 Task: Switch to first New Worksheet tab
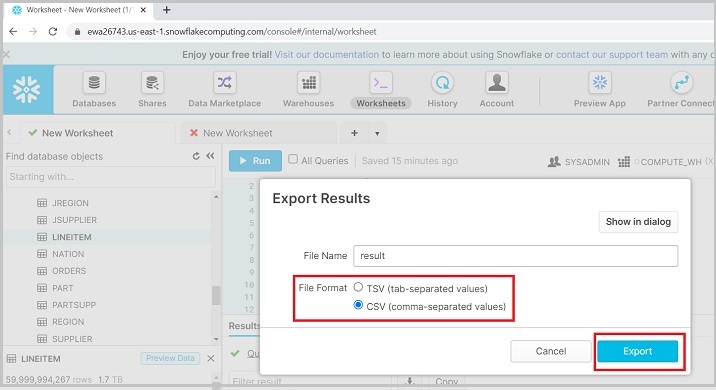point(78,133)
